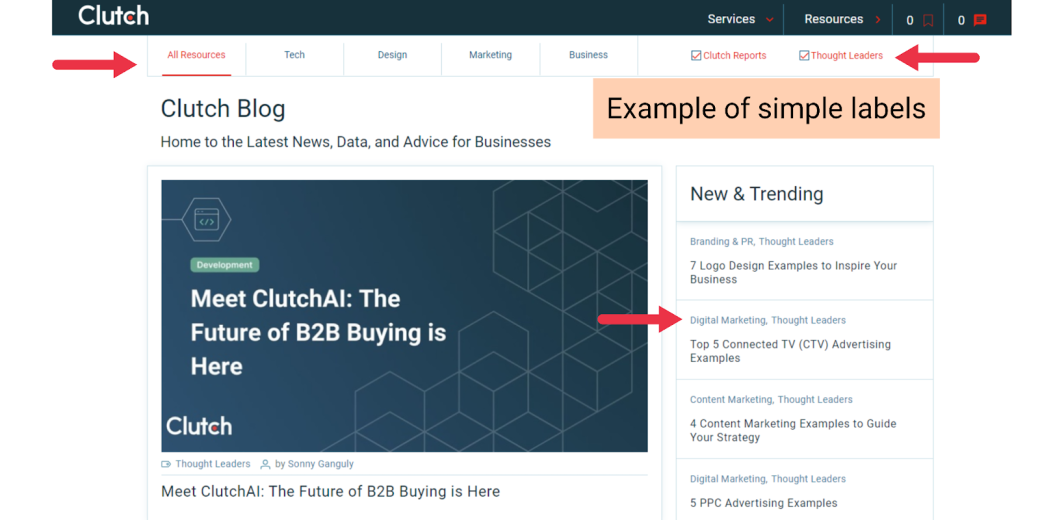
Task: Open the bookmarks icon in header
Action: click(x=928, y=20)
